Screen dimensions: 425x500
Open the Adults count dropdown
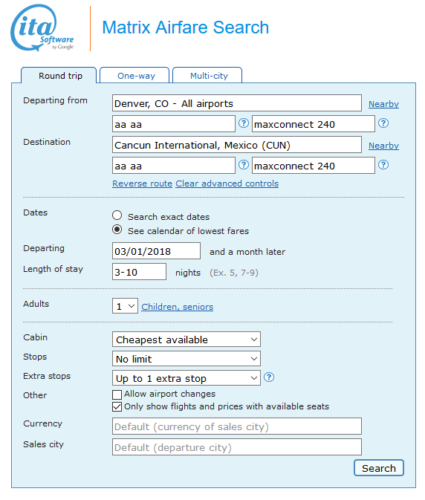click(x=125, y=306)
